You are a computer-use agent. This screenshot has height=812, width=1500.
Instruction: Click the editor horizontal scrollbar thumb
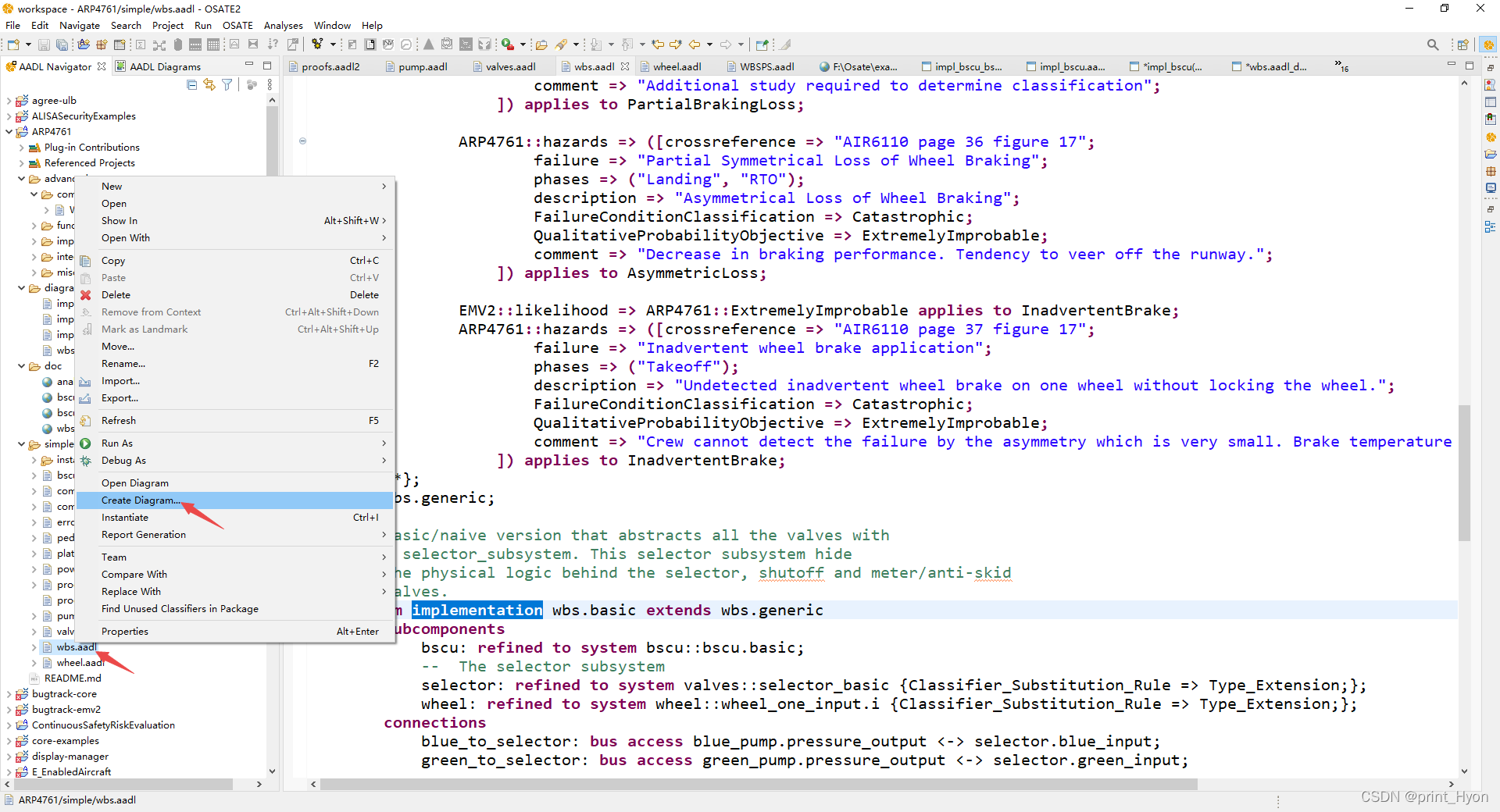coord(759,784)
